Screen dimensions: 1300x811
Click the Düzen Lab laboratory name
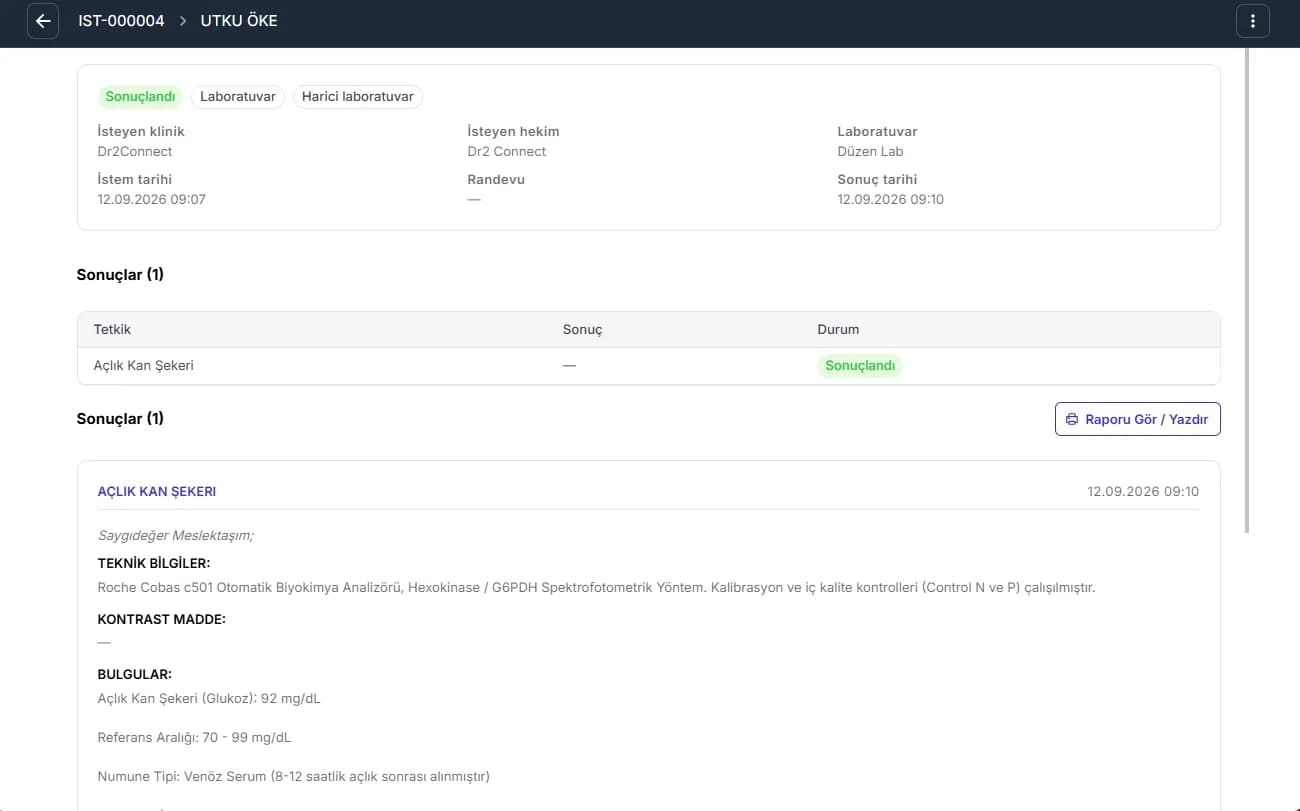[x=870, y=152]
